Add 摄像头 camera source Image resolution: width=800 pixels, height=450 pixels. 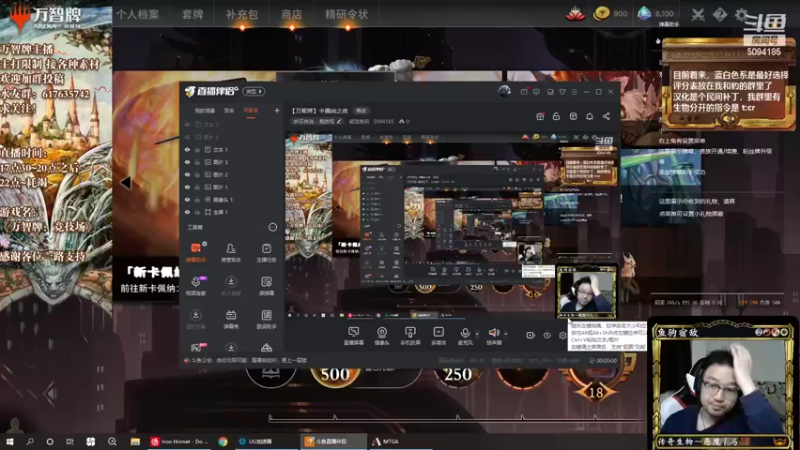click(382, 336)
